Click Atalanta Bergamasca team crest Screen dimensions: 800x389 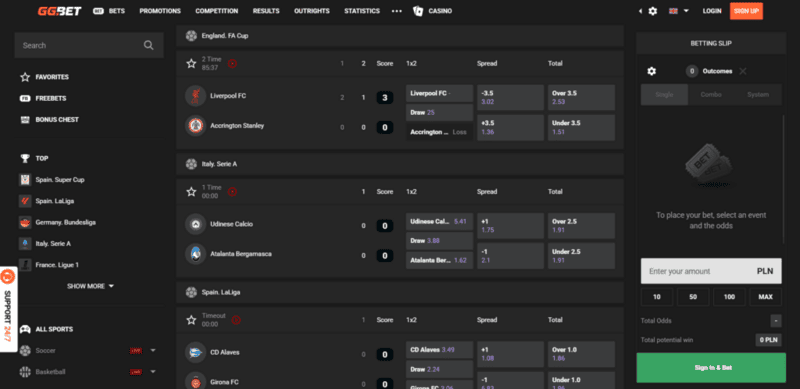(x=195, y=254)
